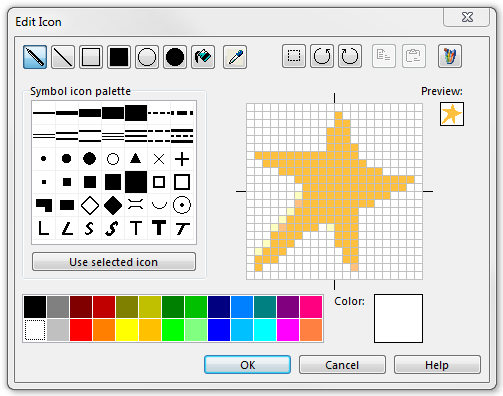Click the colored pencils cup icon
The height and width of the screenshot is (396, 503).
point(450,56)
